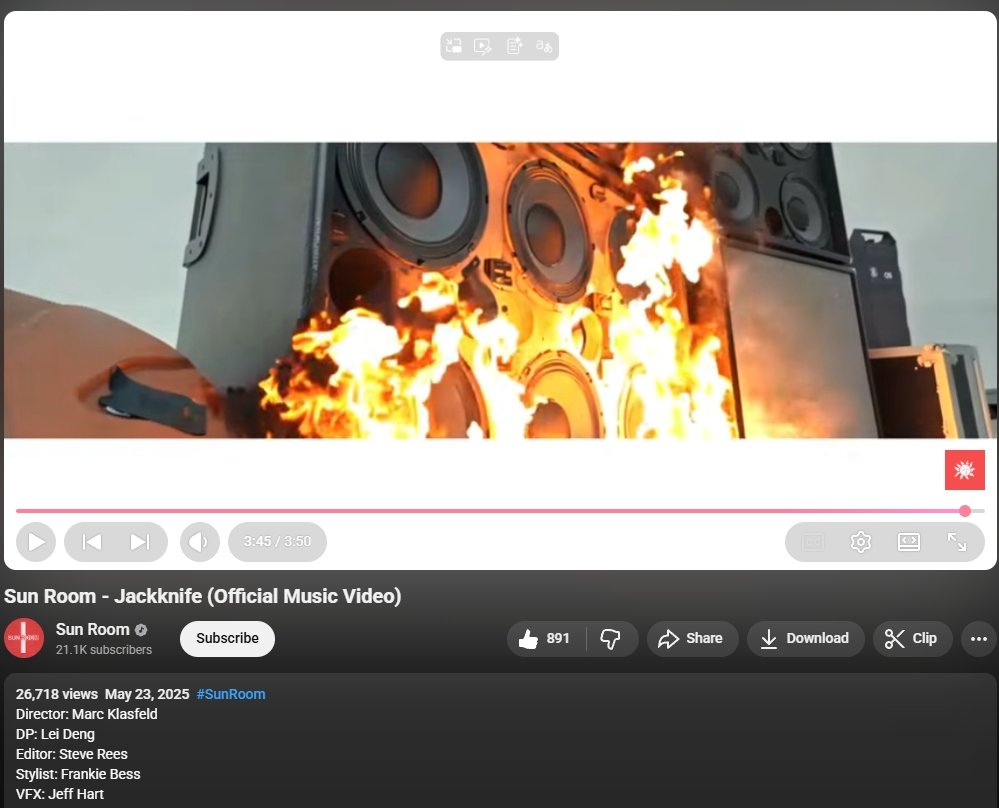
Task: Click the video-with-pen icon in the overlay toolbar
Action: pos(483,46)
